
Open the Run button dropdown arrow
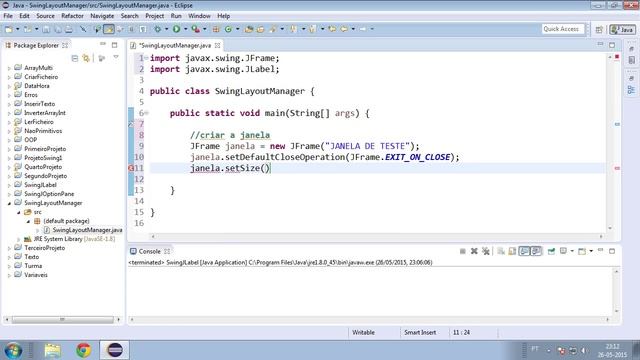tap(185, 29)
